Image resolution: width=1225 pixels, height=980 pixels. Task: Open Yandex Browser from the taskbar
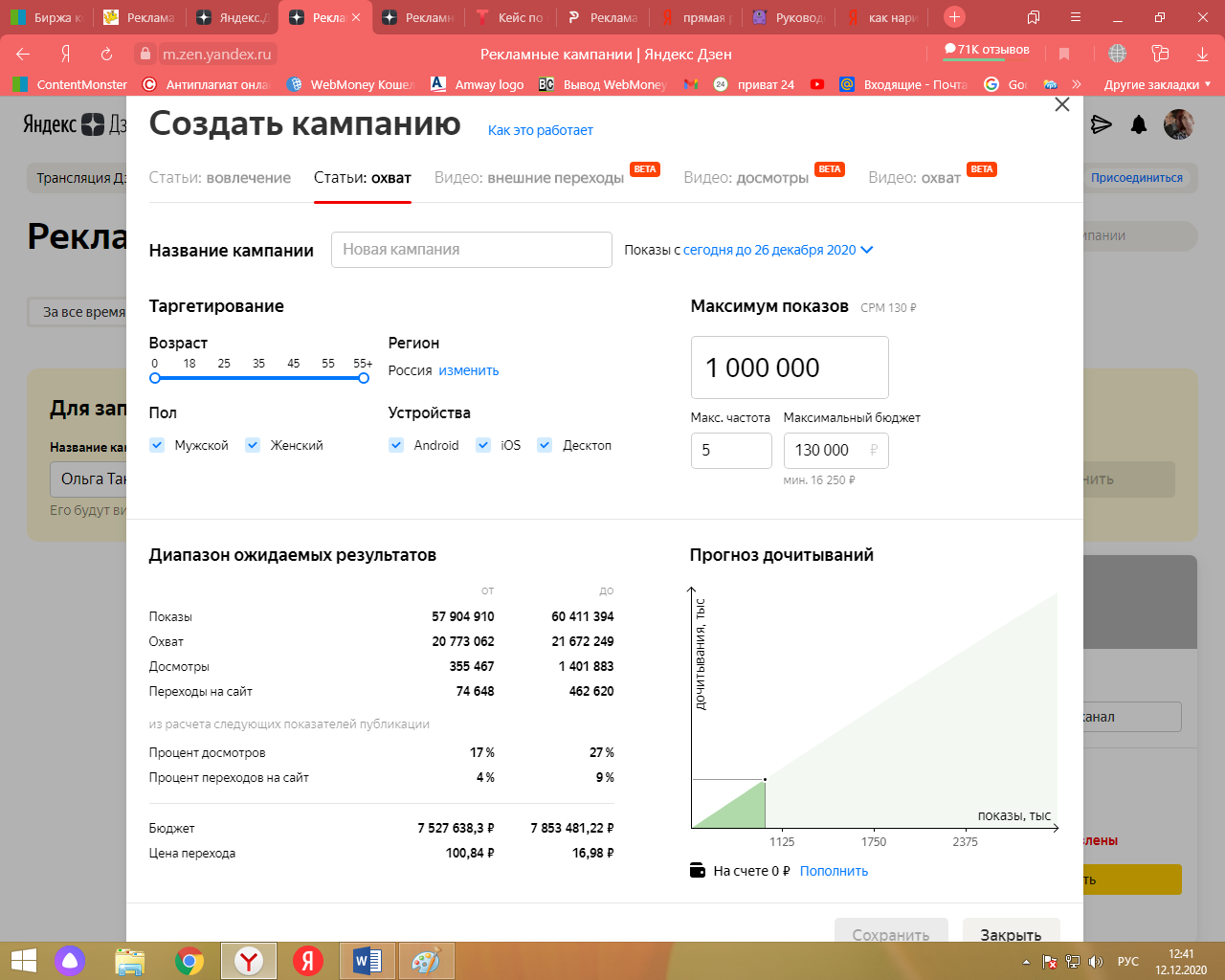[249, 961]
